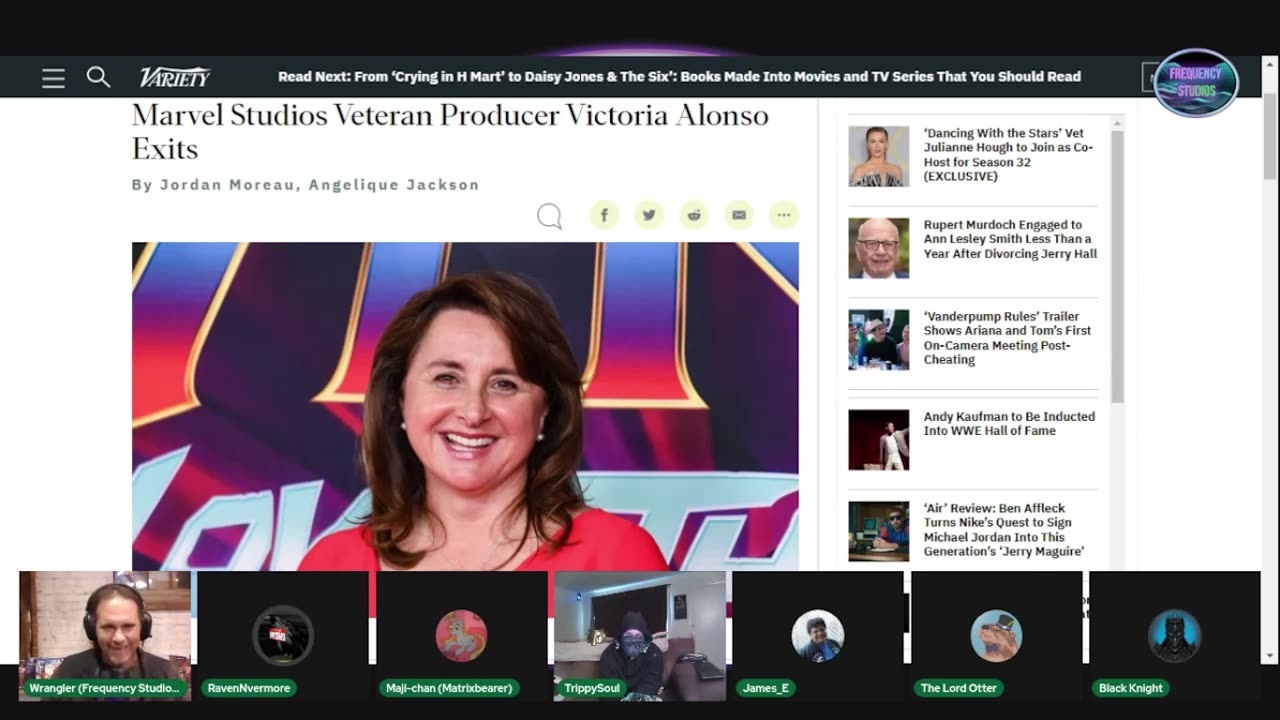Share the article on Reddit
Screen dimensions: 1280x720
[x=694, y=215]
